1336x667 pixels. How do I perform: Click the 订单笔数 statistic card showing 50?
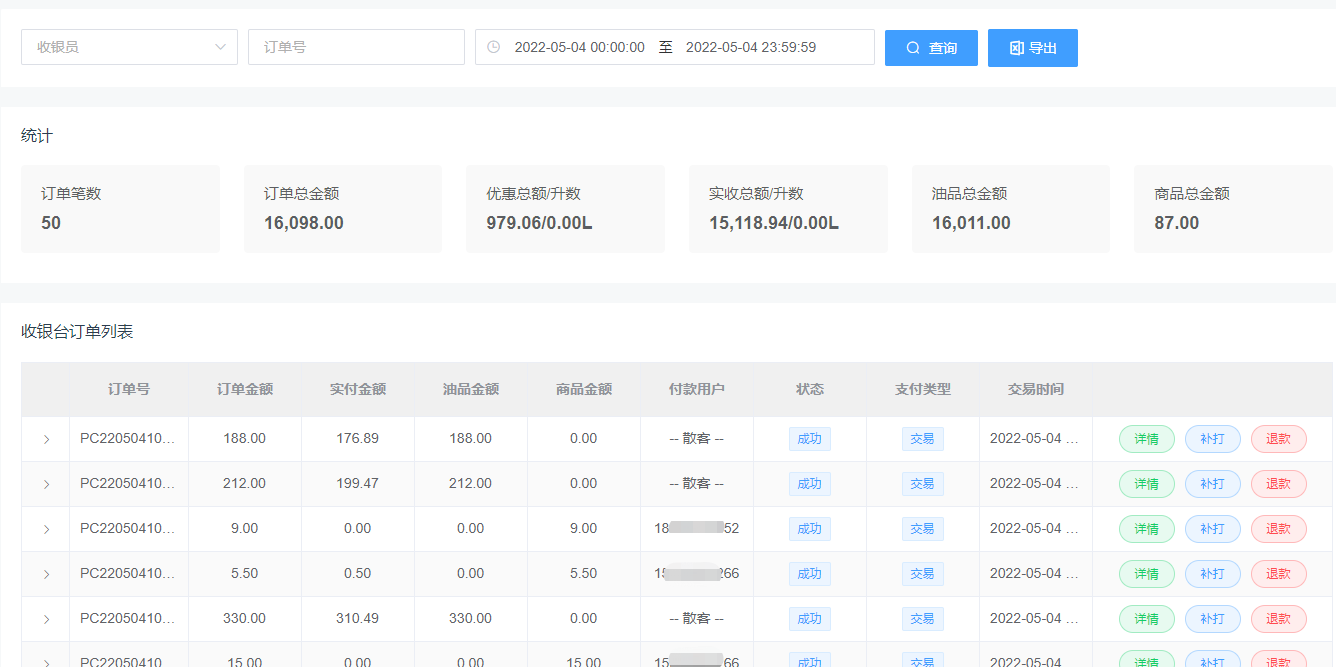coord(120,209)
